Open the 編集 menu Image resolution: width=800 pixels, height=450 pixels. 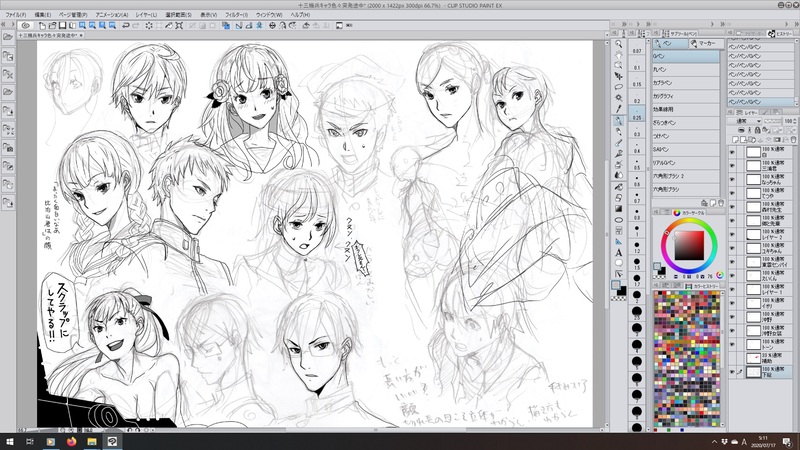42,15
